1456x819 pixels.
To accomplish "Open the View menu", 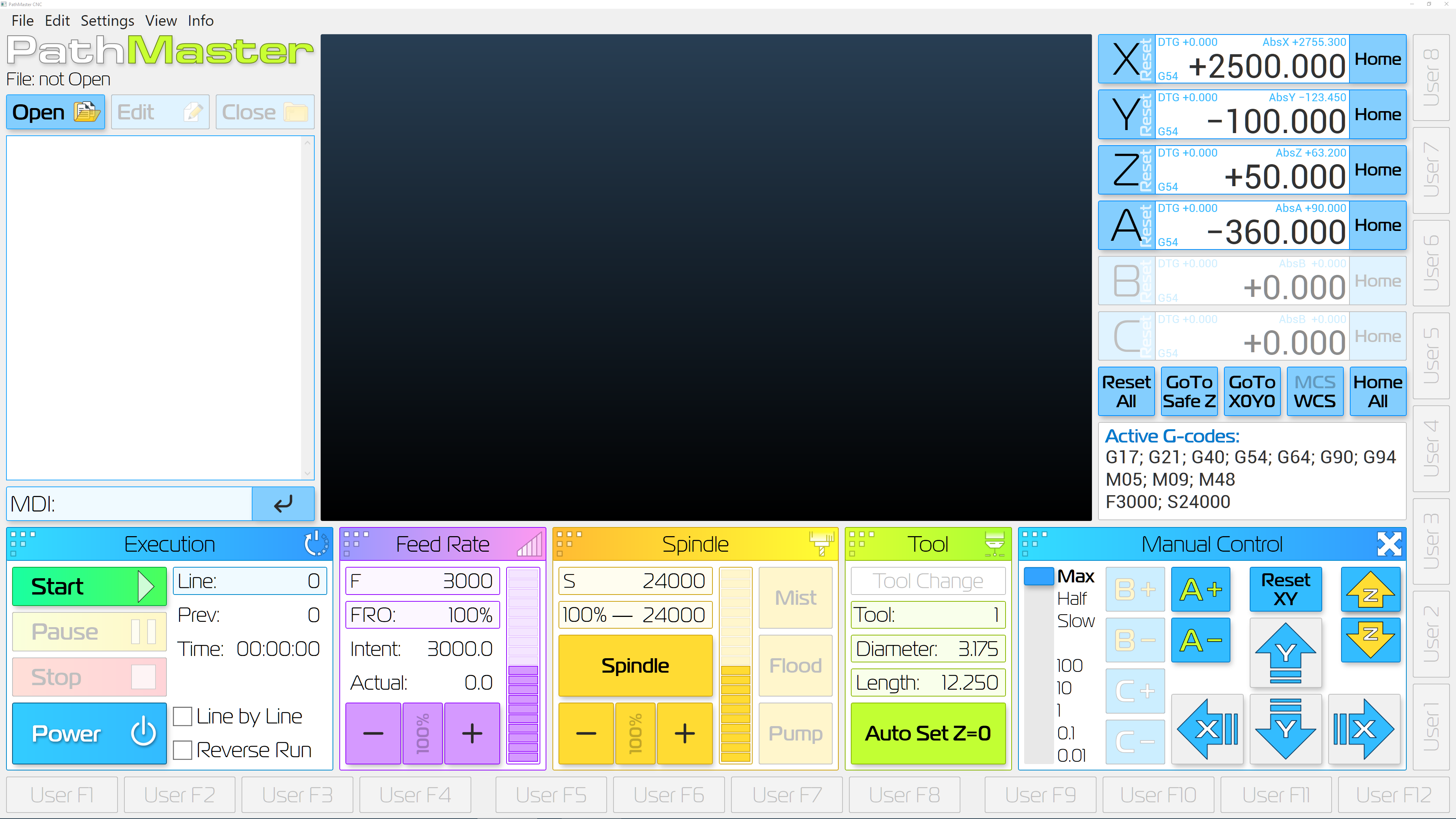I will pos(160,21).
